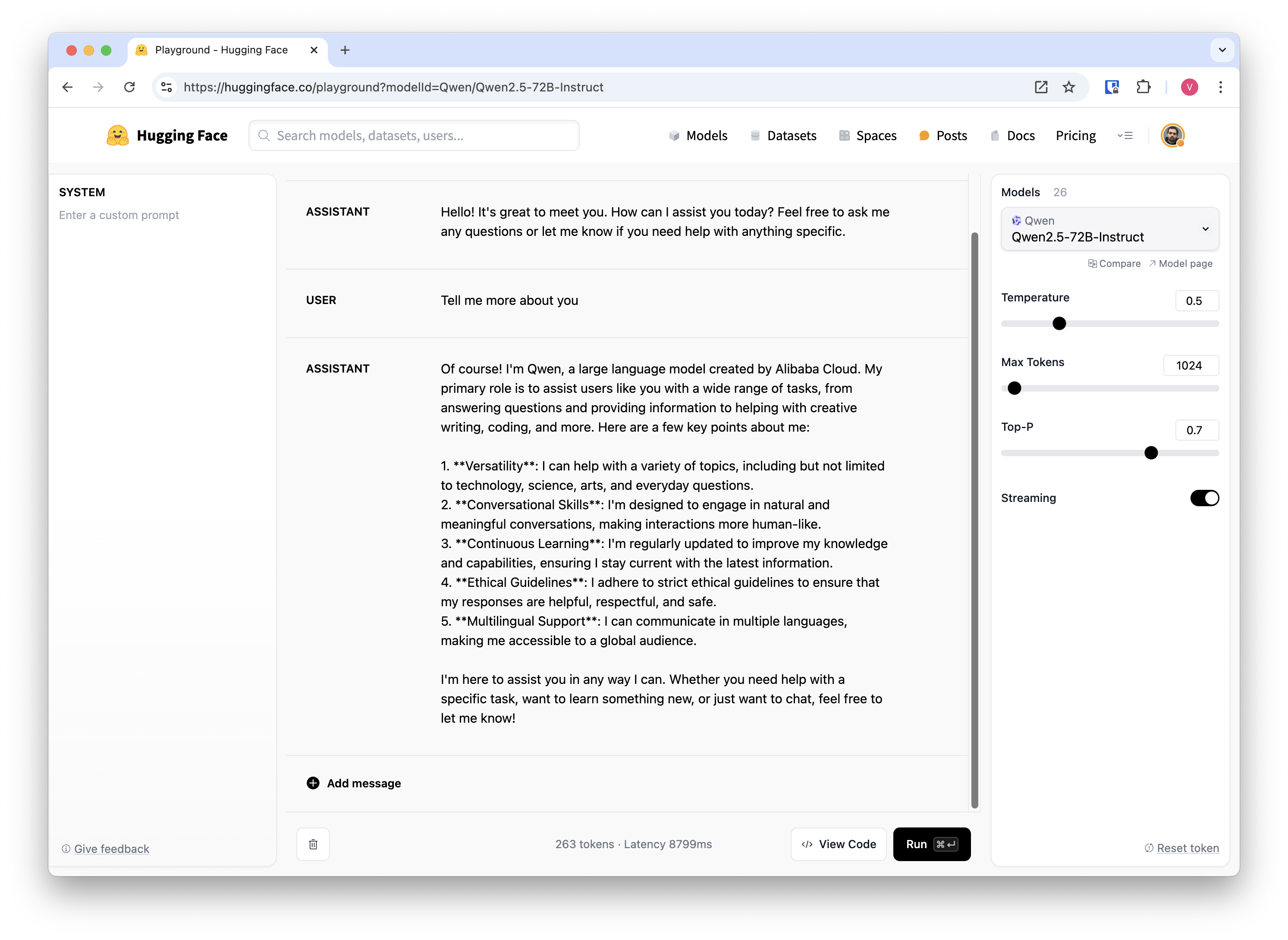Click the View Code button
1288x940 pixels.
click(x=839, y=844)
